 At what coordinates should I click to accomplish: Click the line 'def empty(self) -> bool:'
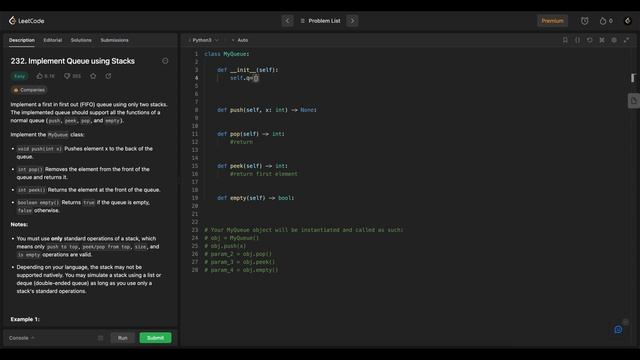pos(256,198)
